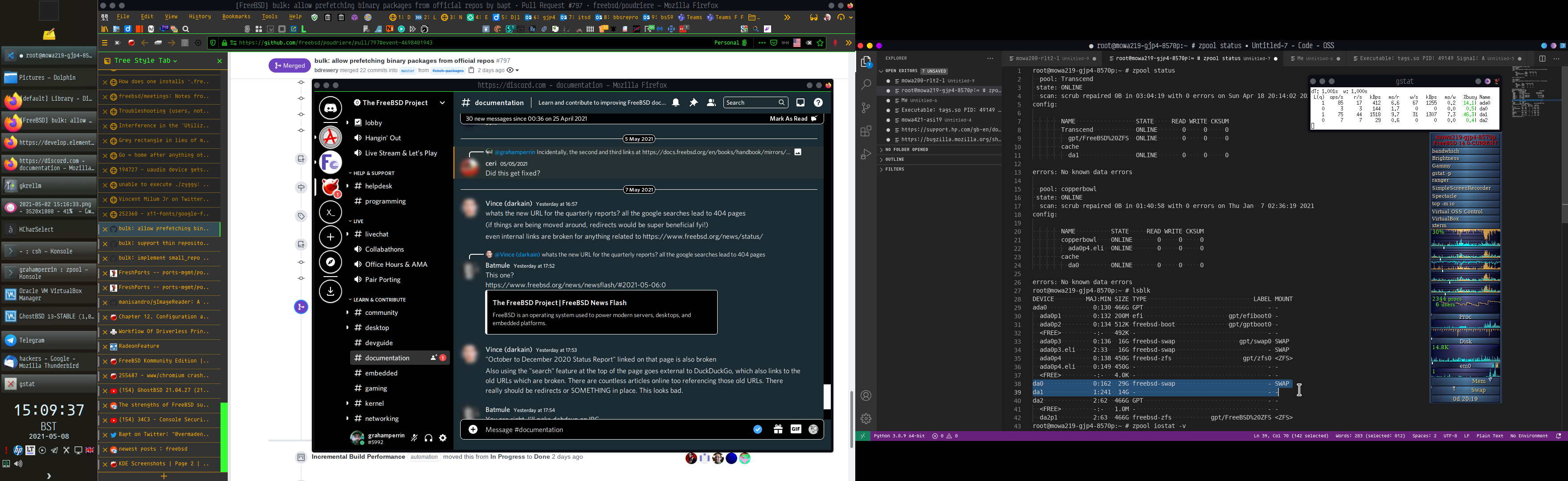
Task: Open the Extensions view in Code
Action: click(866, 131)
